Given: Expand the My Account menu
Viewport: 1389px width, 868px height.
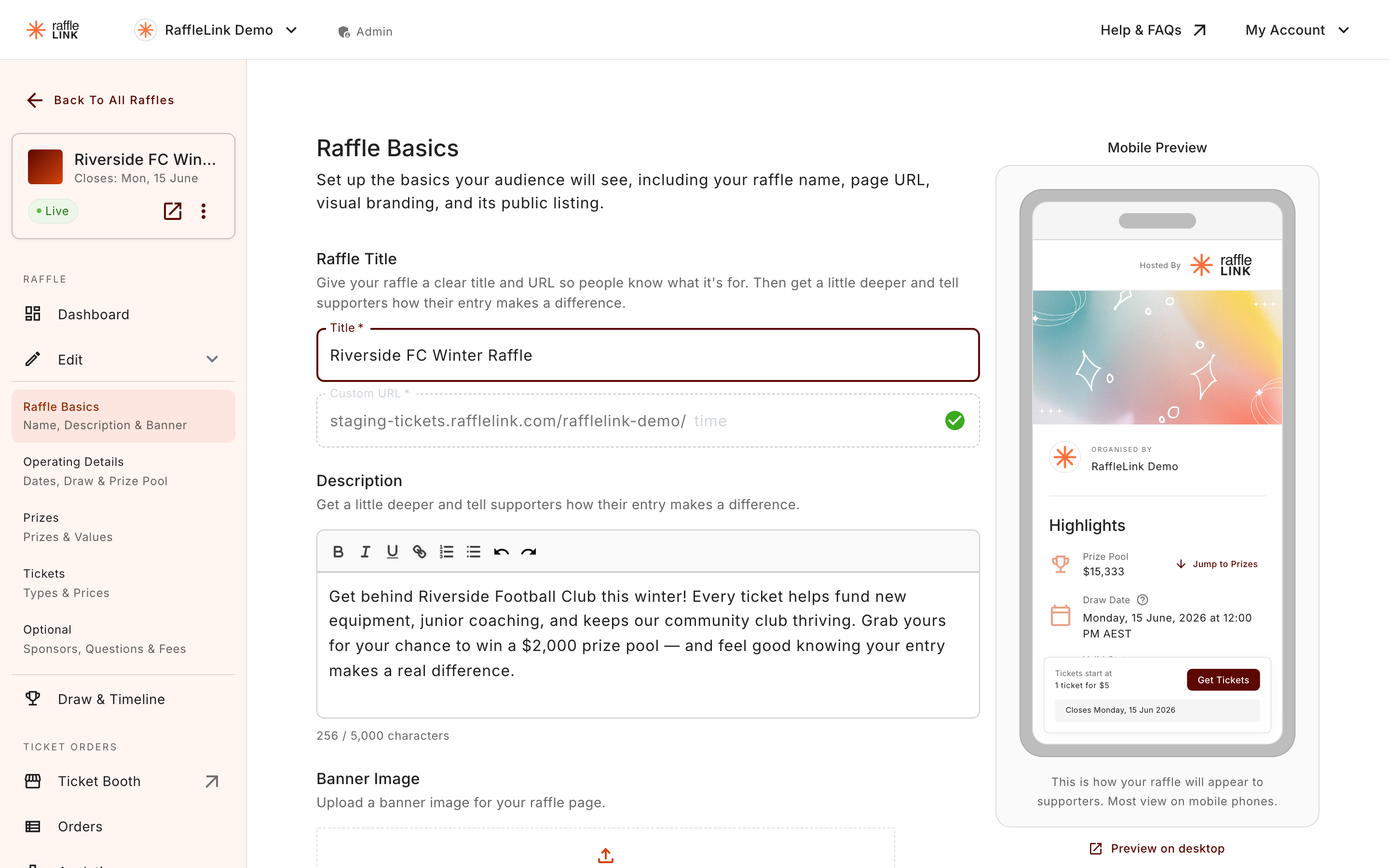Looking at the screenshot, I should (1297, 30).
